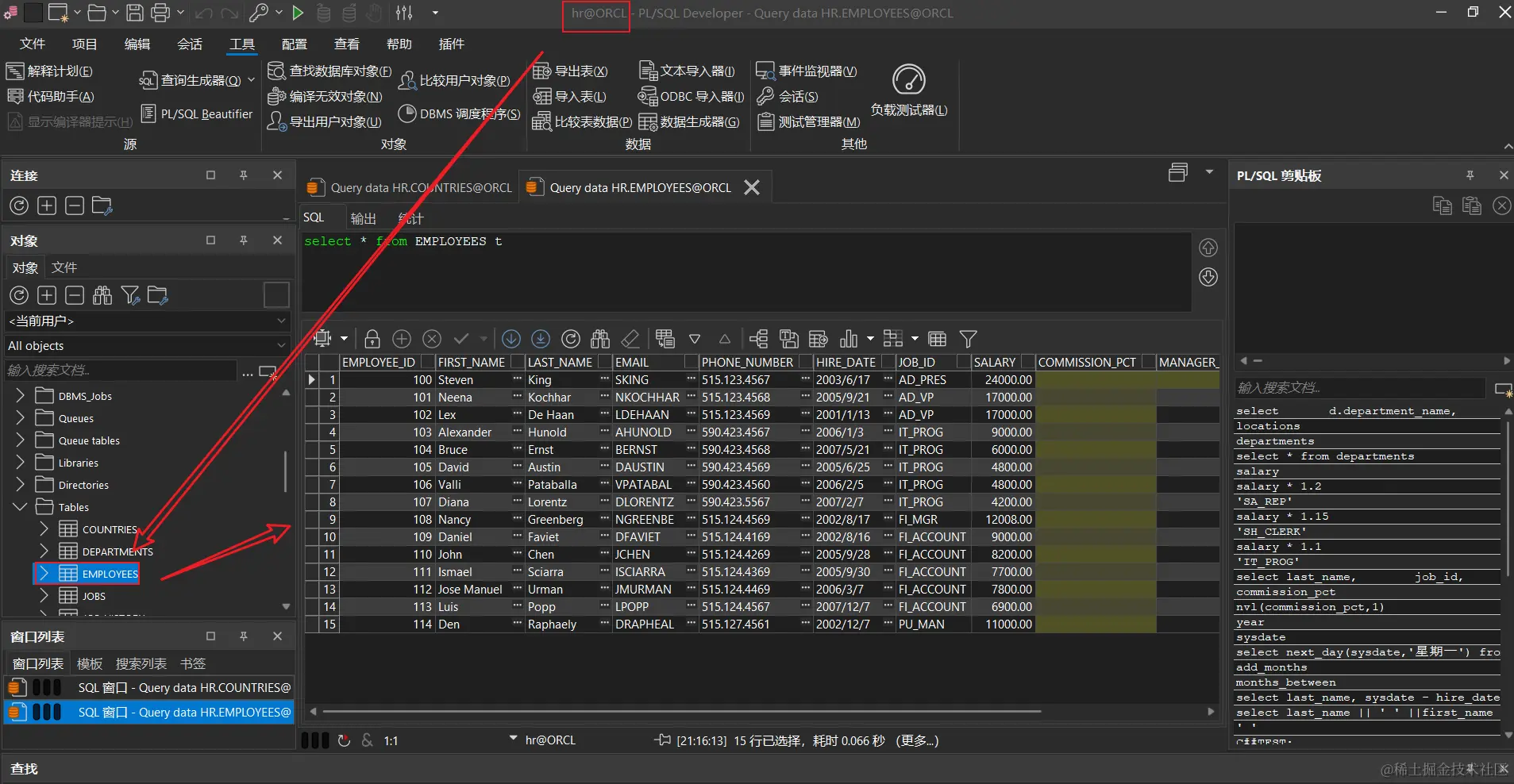
Task: Toggle the pin on the 对象 panel
Action: (244, 240)
